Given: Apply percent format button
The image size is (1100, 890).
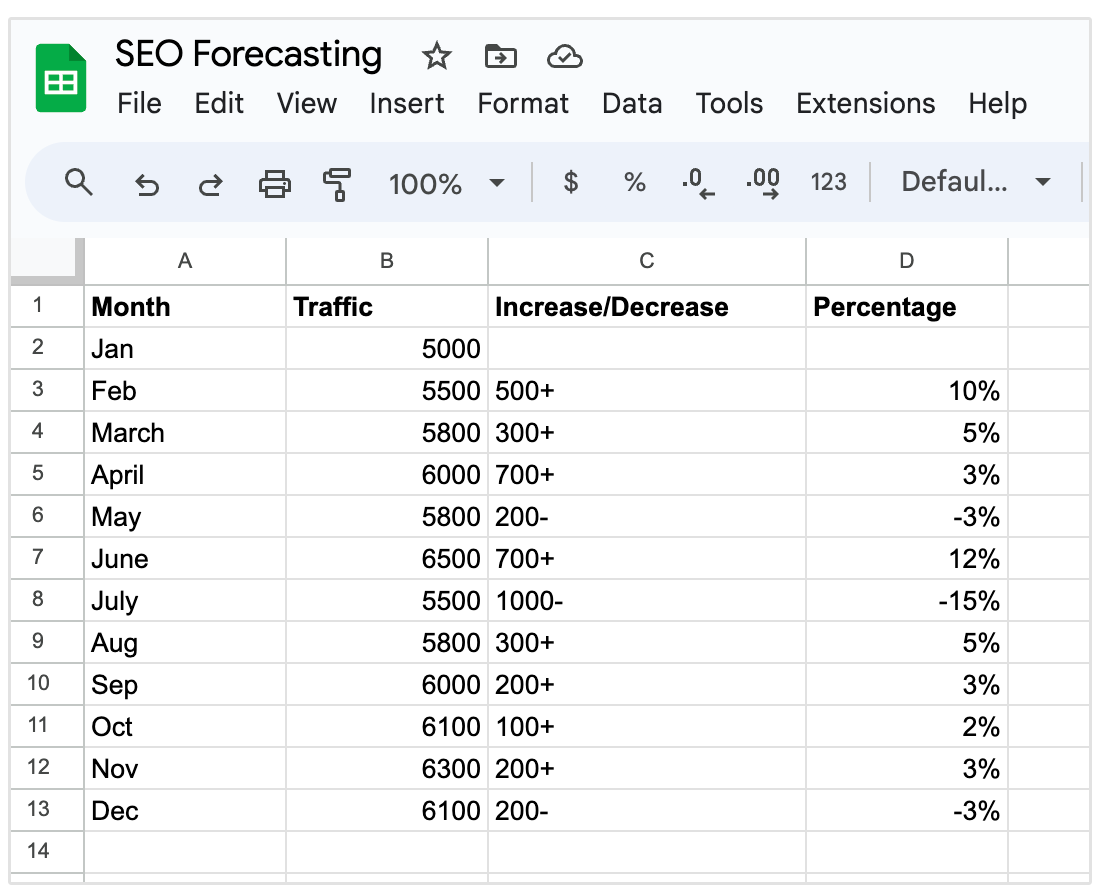Looking at the screenshot, I should (x=634, y=182).
